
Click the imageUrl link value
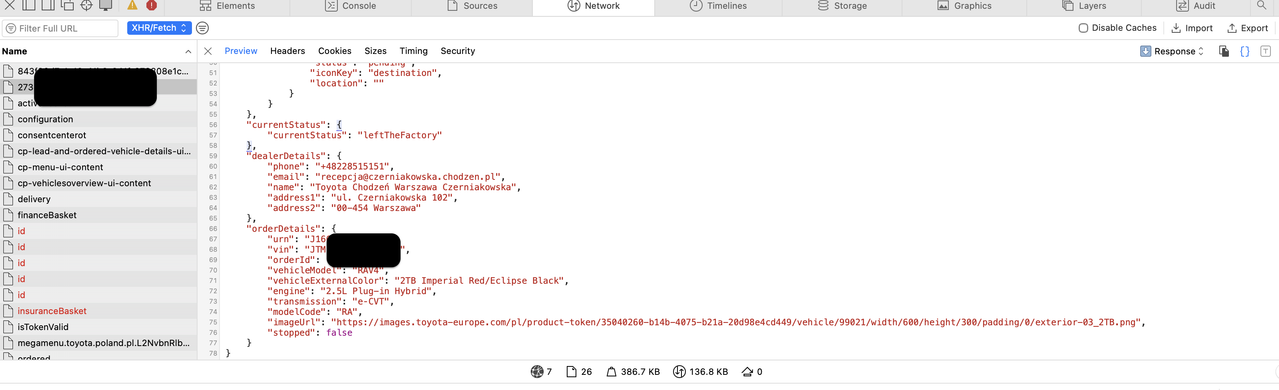coord(735,323)
